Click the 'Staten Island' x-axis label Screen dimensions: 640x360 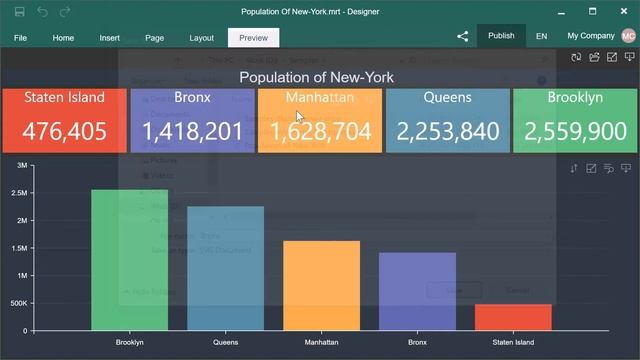coord(513,342)
